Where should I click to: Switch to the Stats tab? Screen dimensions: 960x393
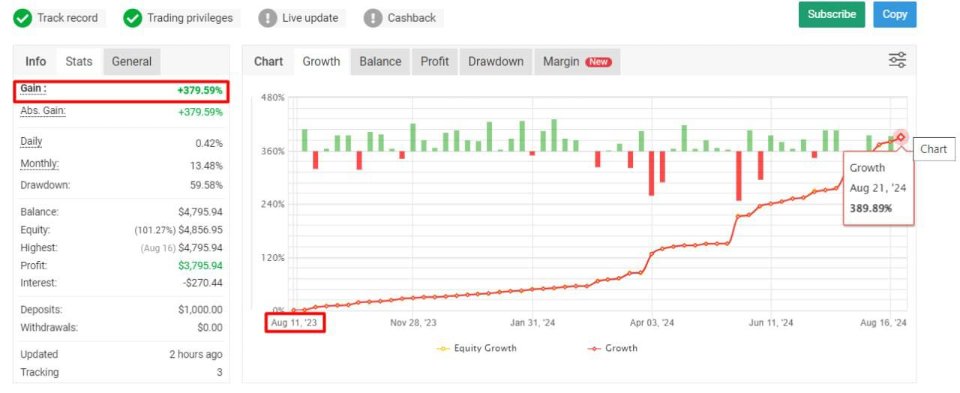pos(79,61)
